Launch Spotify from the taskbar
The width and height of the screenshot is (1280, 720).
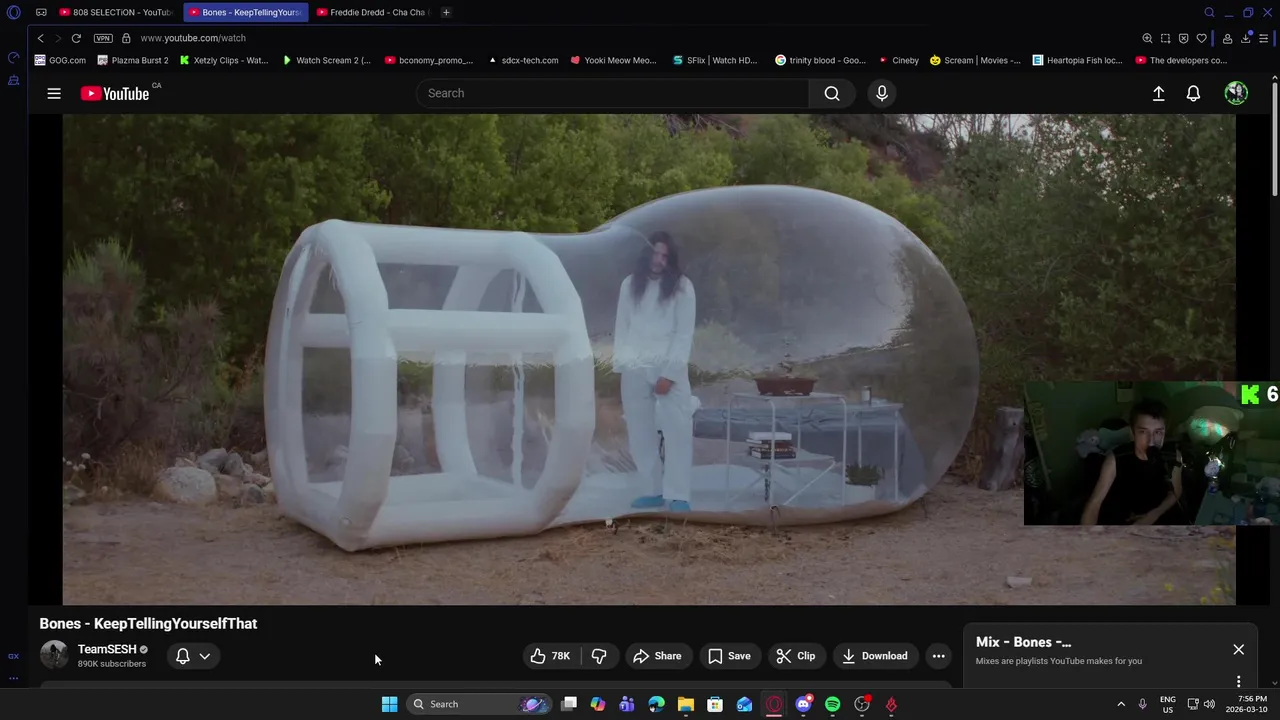pyautogui.click(x=832, y=704)
